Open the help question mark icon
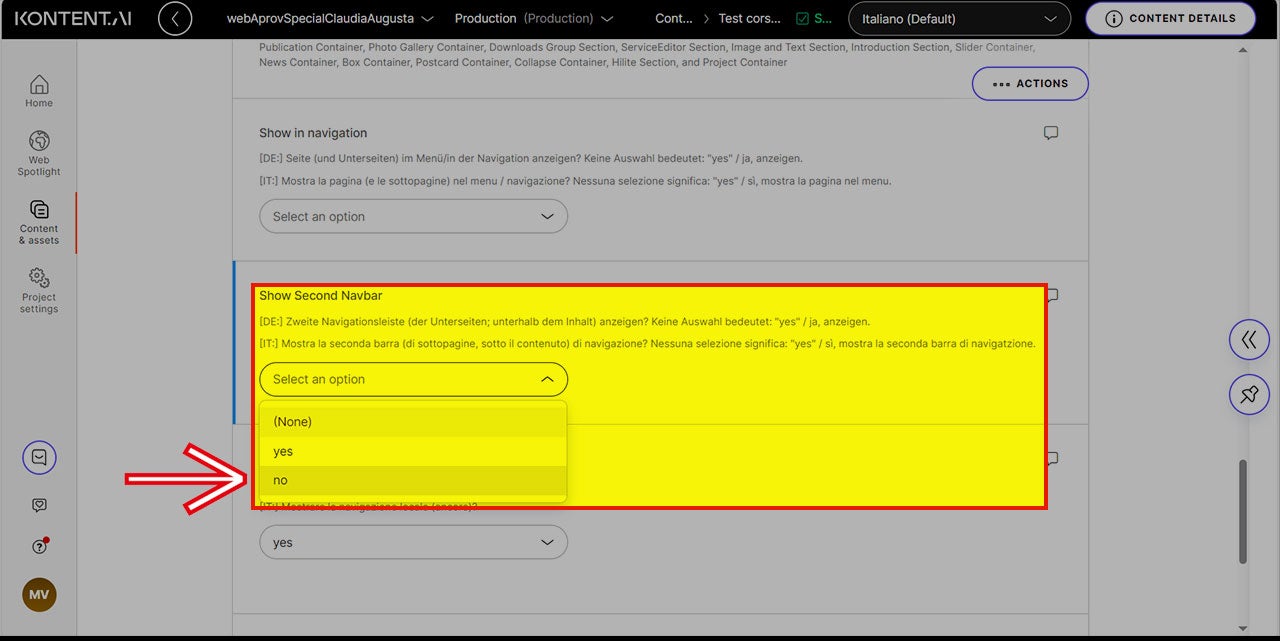The image size is (1280, 641). coord(39,546)
